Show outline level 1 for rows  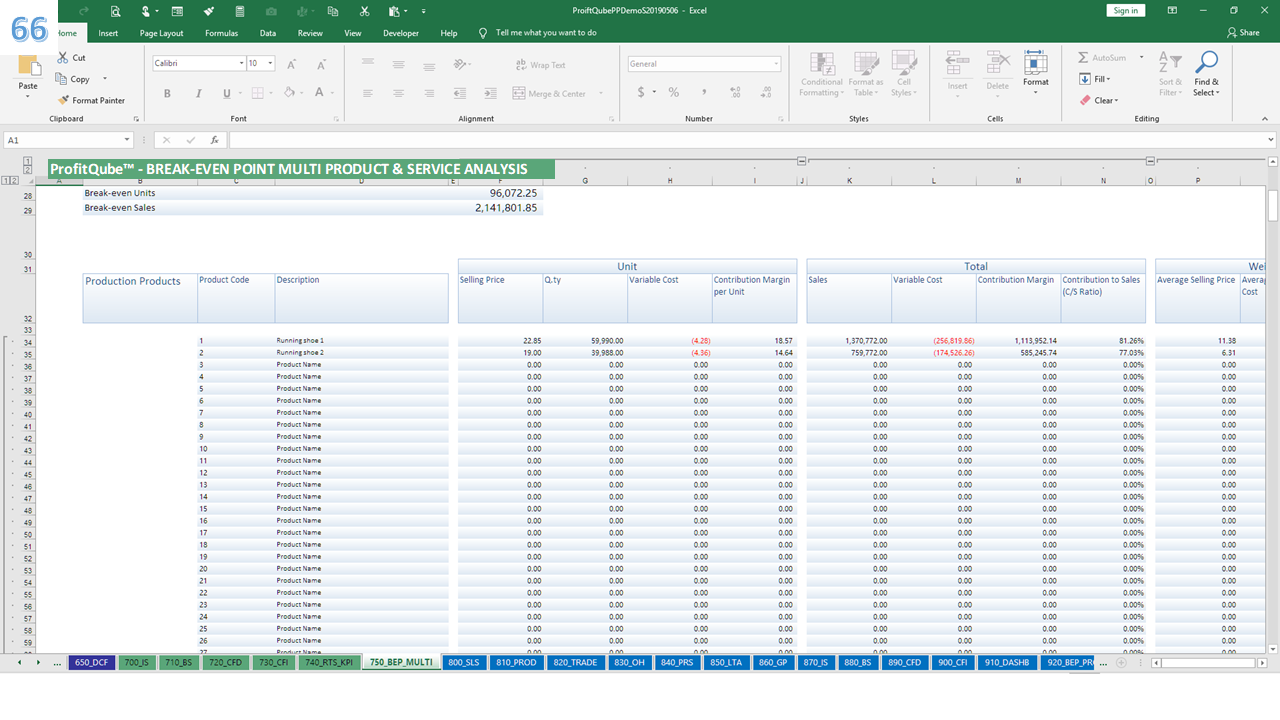point(7,180)
